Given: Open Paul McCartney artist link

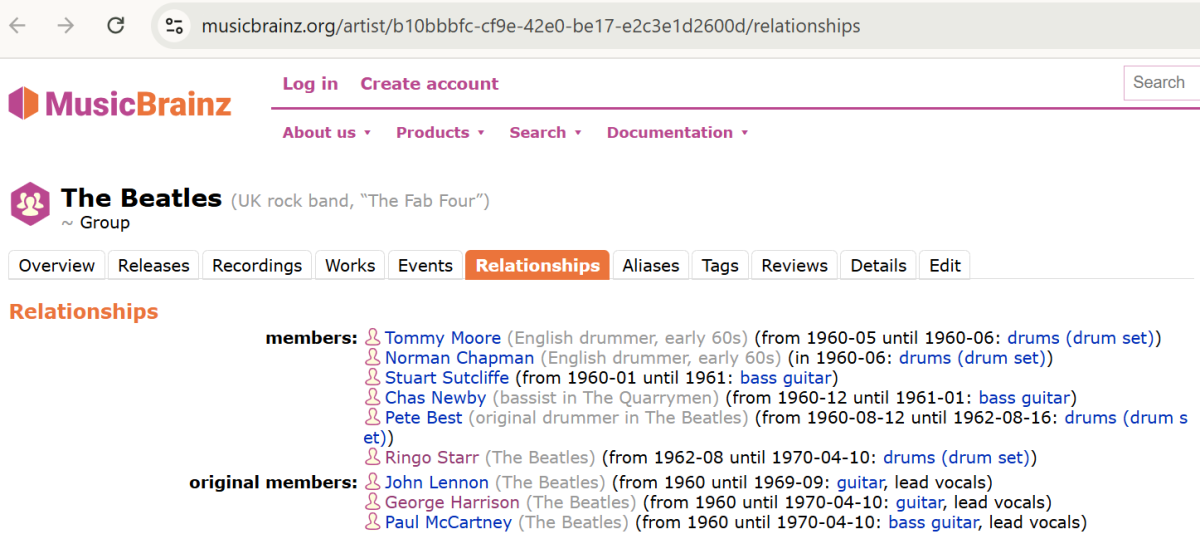Looking at the screenshot, I should tap(448, 522).
